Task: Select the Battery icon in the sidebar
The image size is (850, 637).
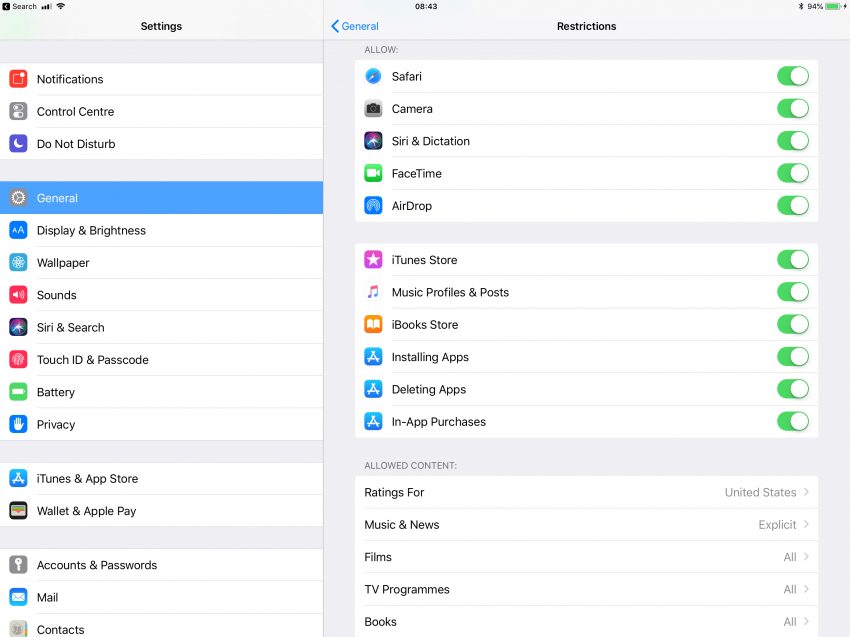Action: [20, 392]
